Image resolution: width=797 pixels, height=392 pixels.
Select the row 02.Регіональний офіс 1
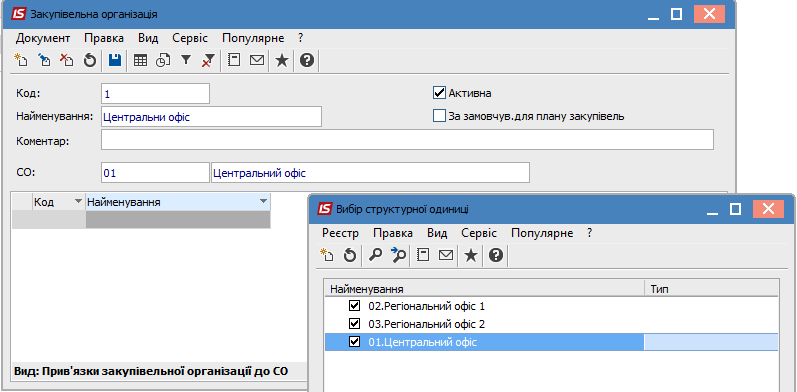tap(551, 307)
